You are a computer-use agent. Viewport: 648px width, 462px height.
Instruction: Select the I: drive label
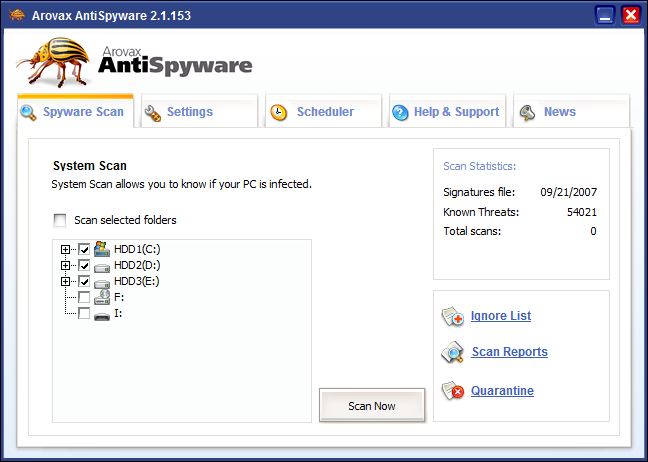pos(118,313)
